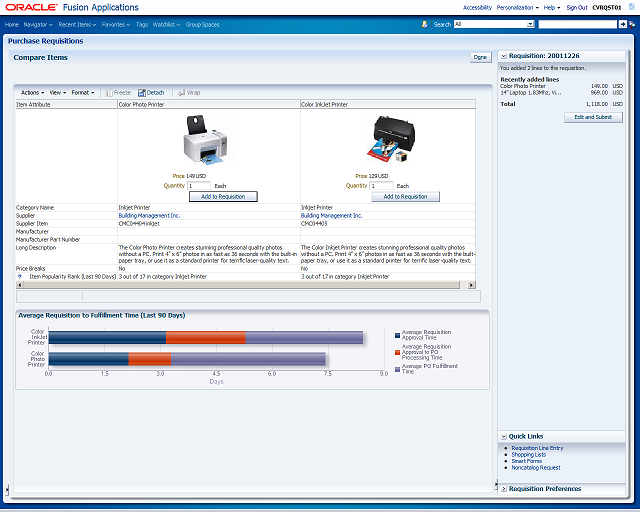Click the left-edge panel splitter arrow at bottom

click(x=7, y=489)
